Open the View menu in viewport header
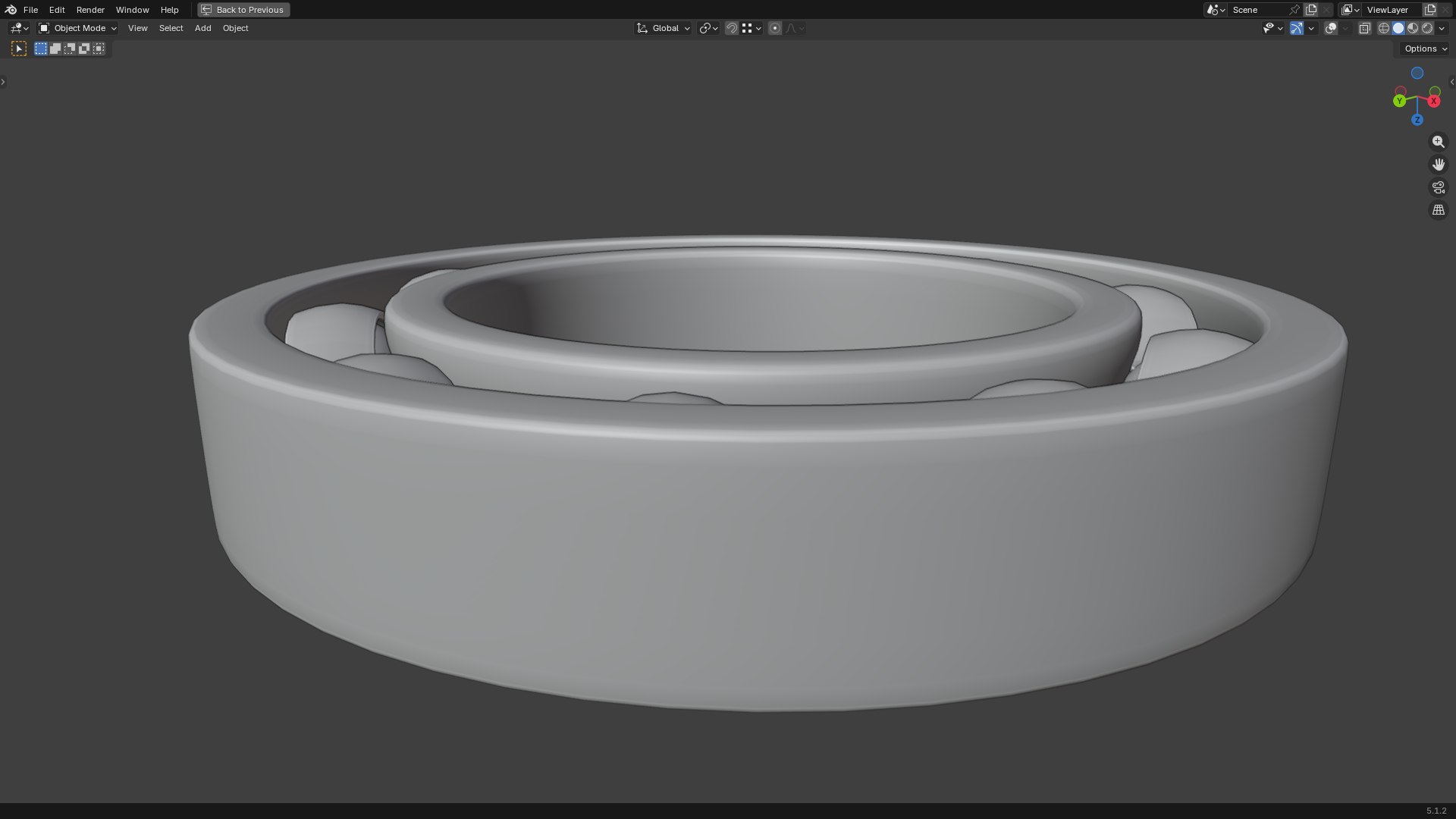 pos(137,28)
